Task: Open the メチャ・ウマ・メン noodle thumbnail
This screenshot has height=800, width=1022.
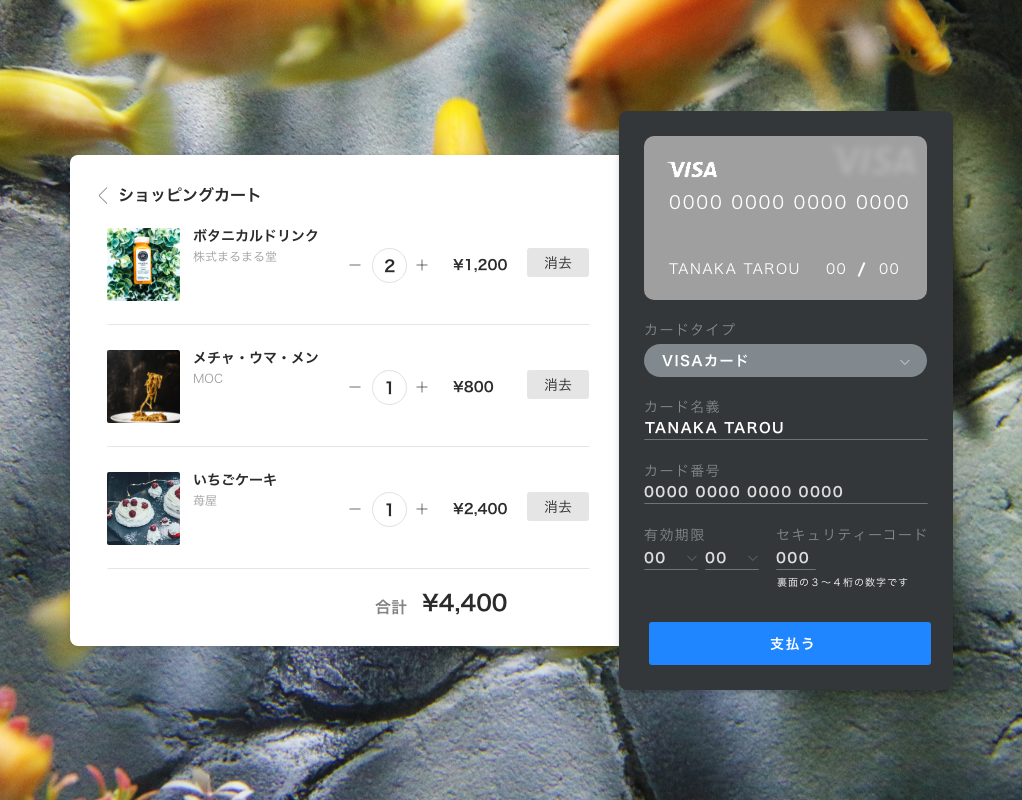Action: pyautogui.click(x=143, y=386)
